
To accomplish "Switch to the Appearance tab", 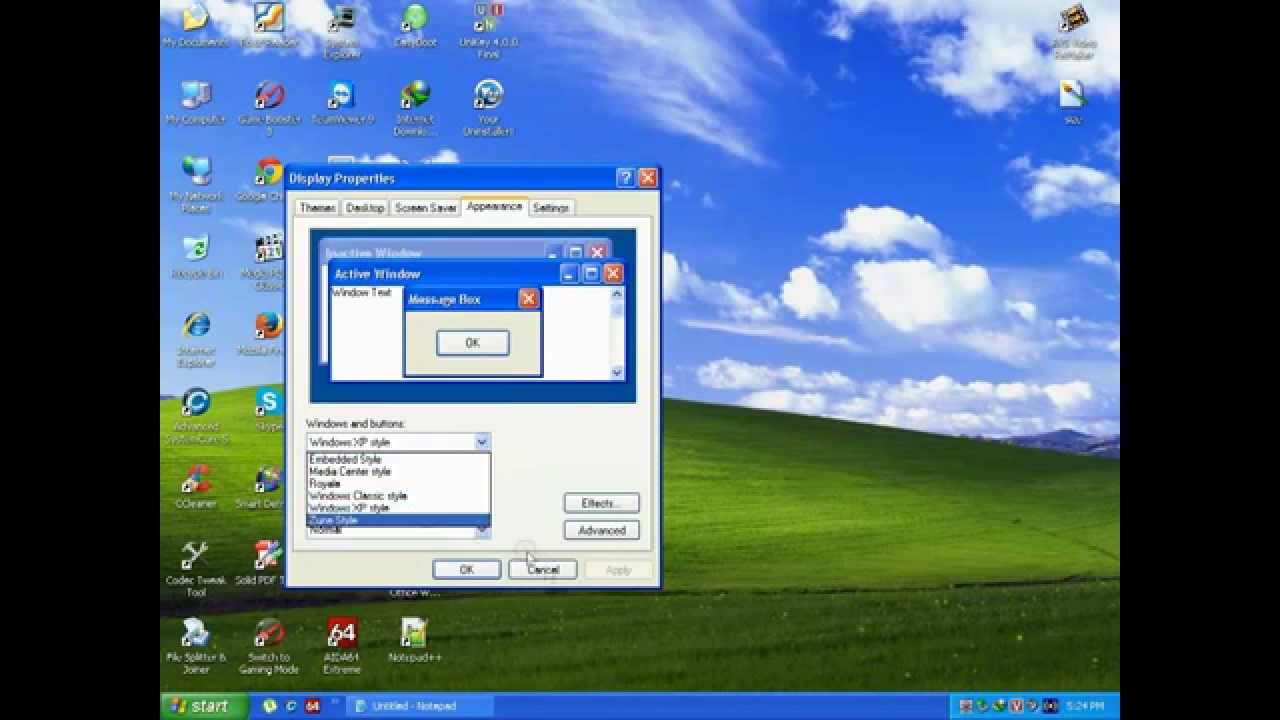I will click(x=494, y=206).
